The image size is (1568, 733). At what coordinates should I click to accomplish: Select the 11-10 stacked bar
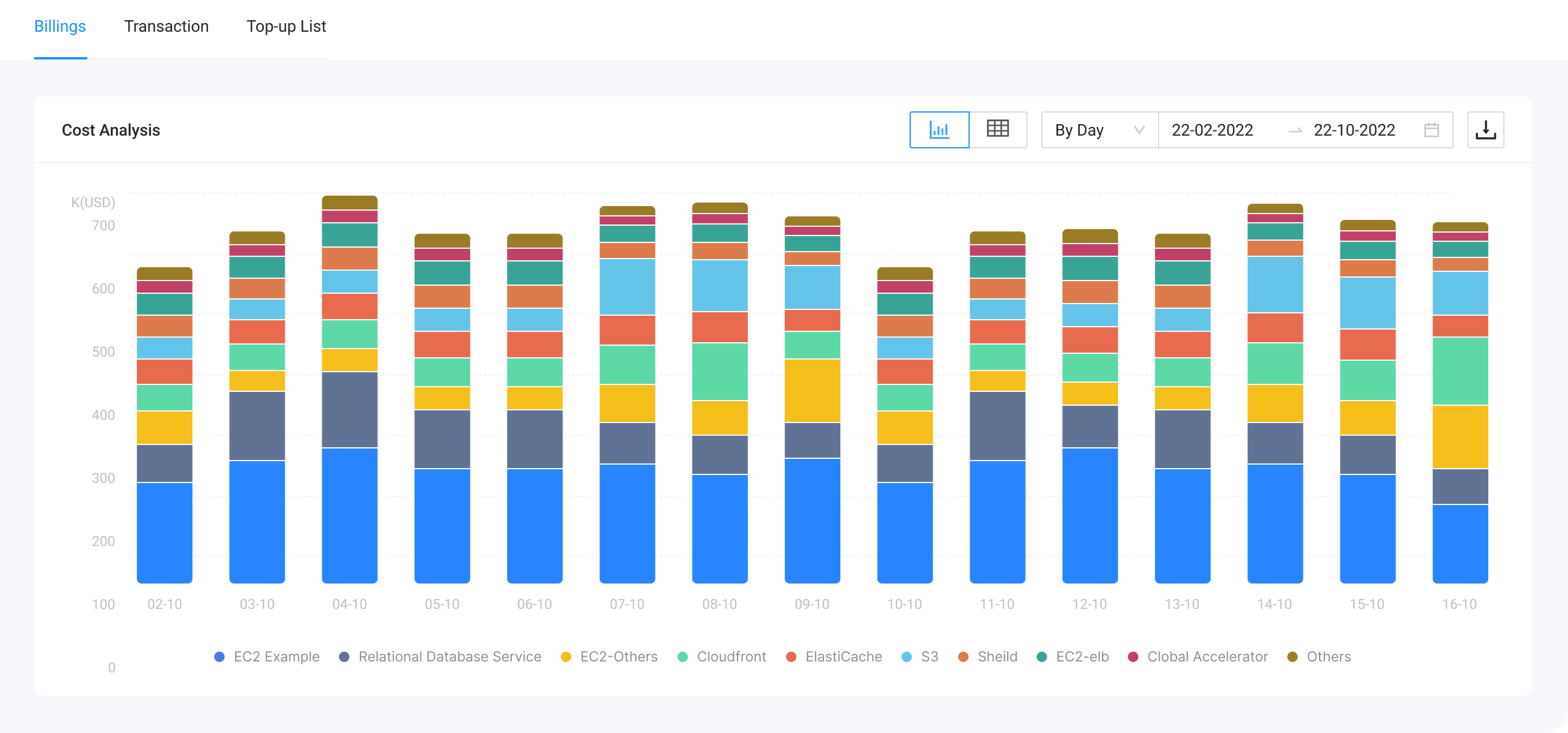coord(997,407)
